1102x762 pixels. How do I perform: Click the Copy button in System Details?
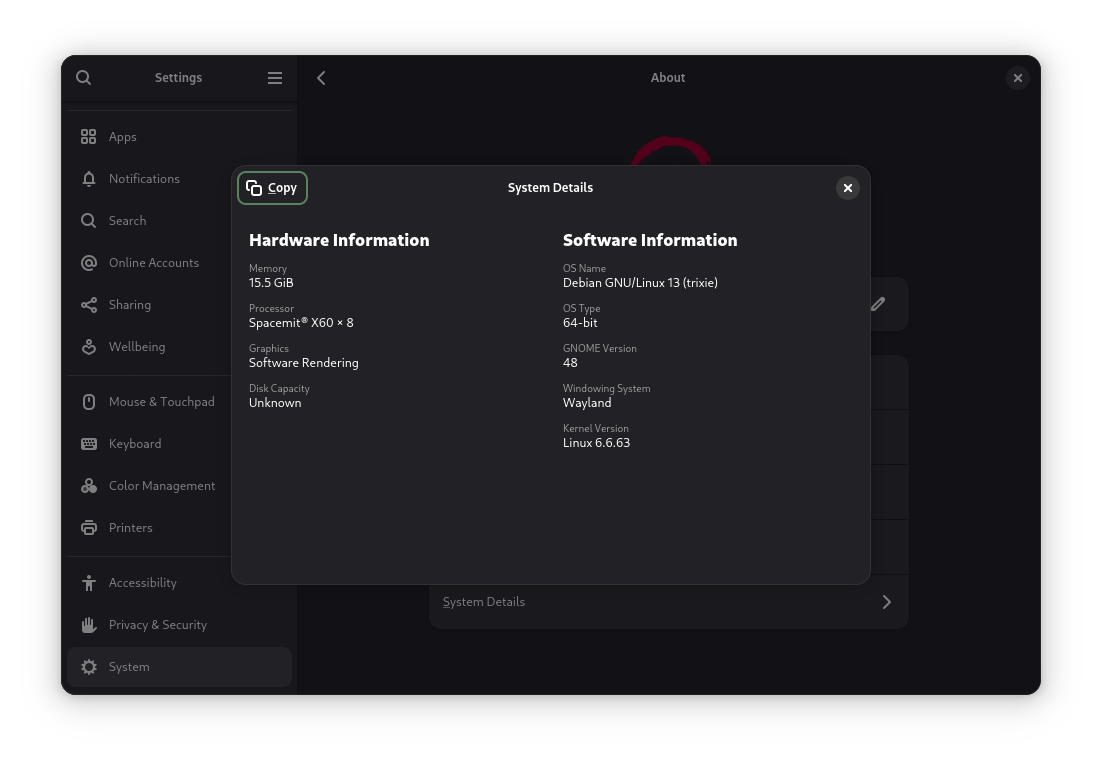272,188
